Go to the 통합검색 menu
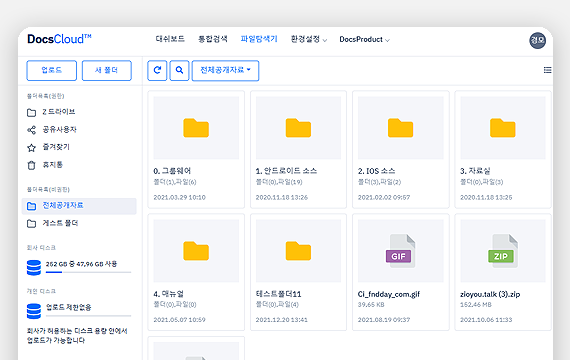This screenshot has height=360, width=570. point(213,39)
